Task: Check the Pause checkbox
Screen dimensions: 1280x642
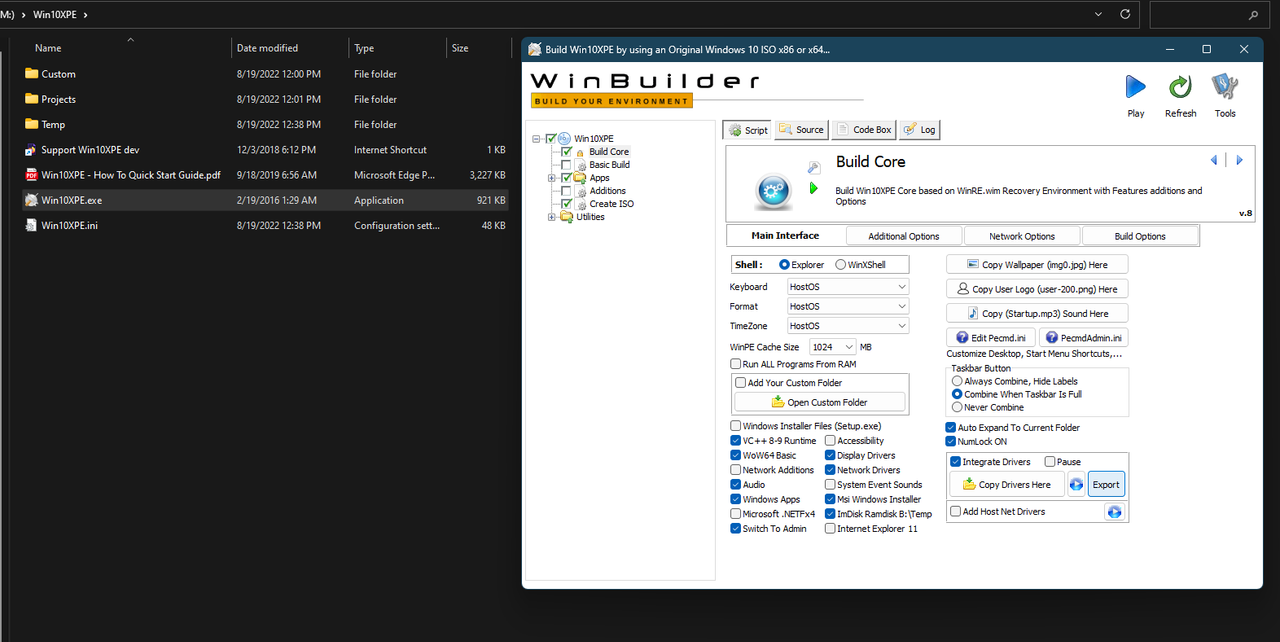Action: [1050, 462]
